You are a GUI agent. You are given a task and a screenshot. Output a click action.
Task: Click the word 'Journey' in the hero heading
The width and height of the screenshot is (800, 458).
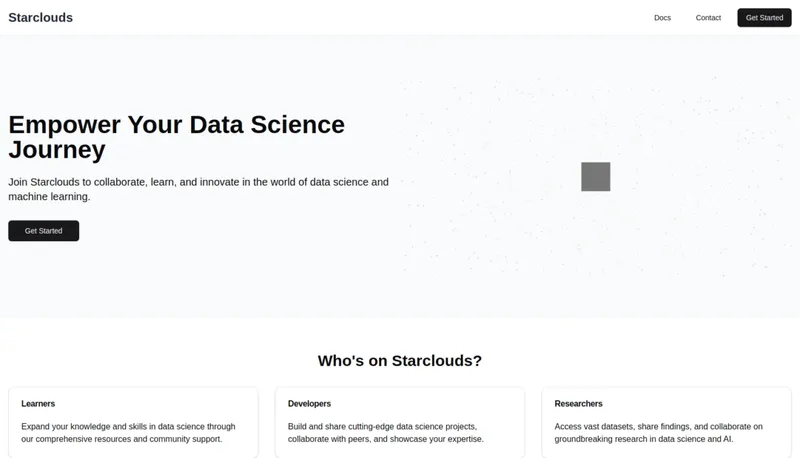point(56,150)
